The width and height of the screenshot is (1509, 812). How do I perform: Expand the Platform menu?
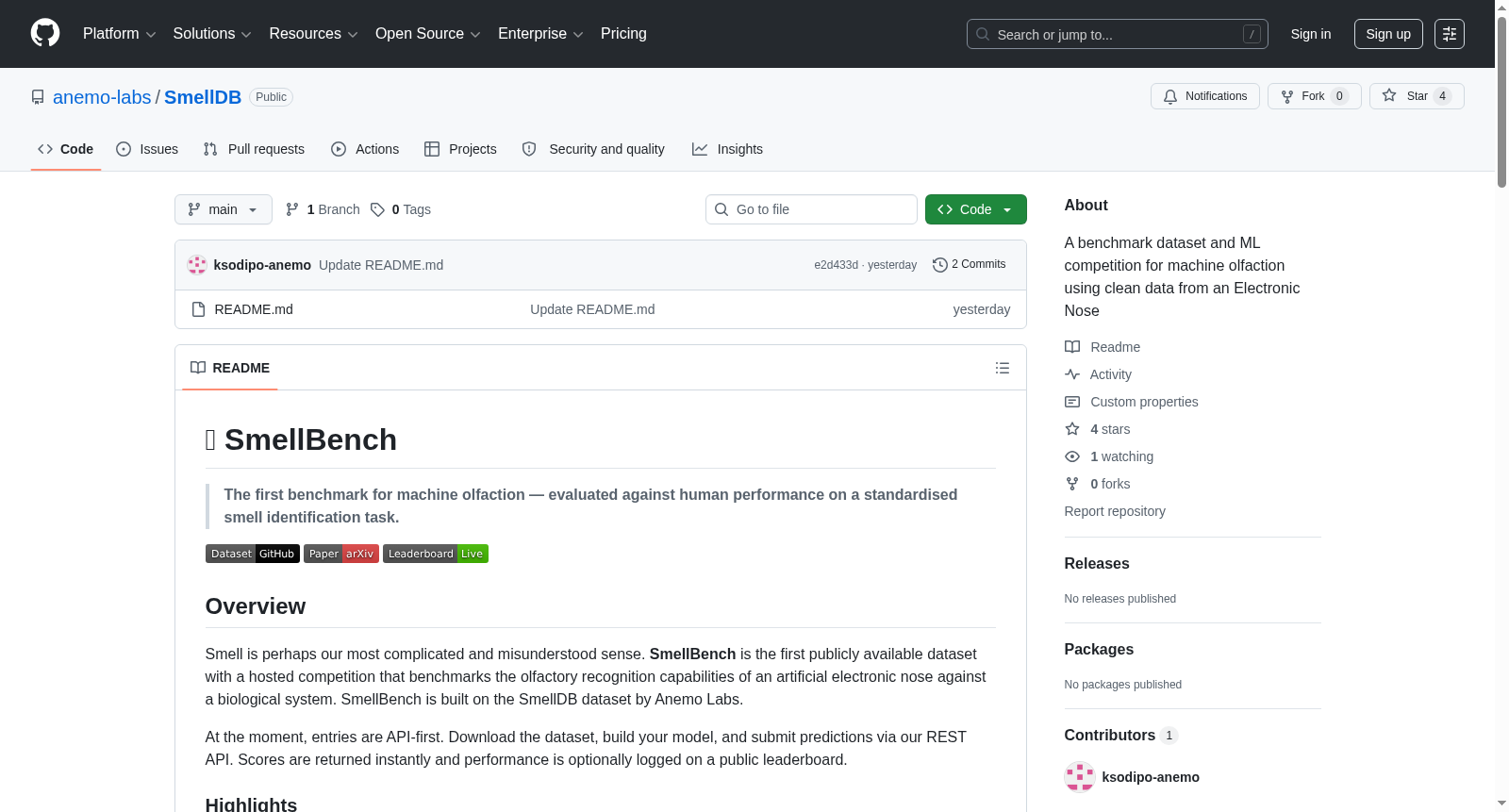click(119, 34)
